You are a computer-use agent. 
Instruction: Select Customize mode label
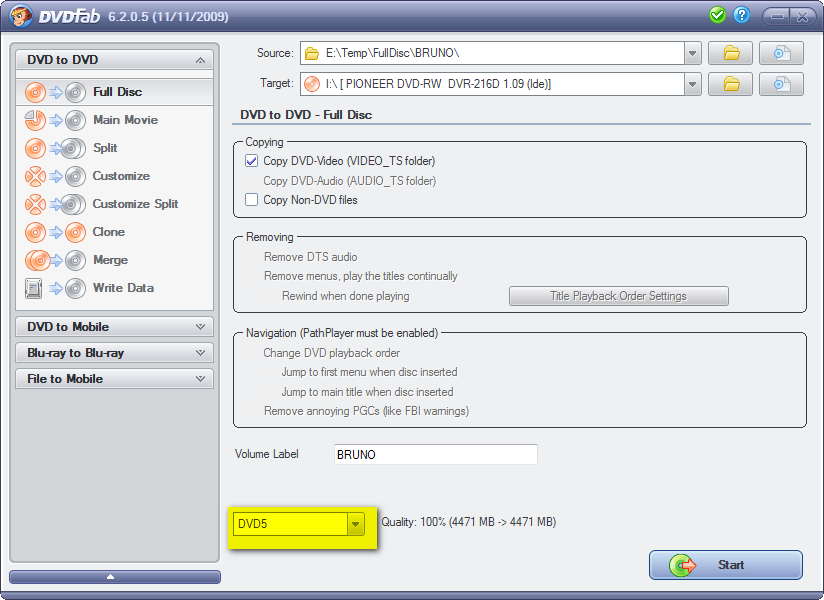[x=121, y=176]
